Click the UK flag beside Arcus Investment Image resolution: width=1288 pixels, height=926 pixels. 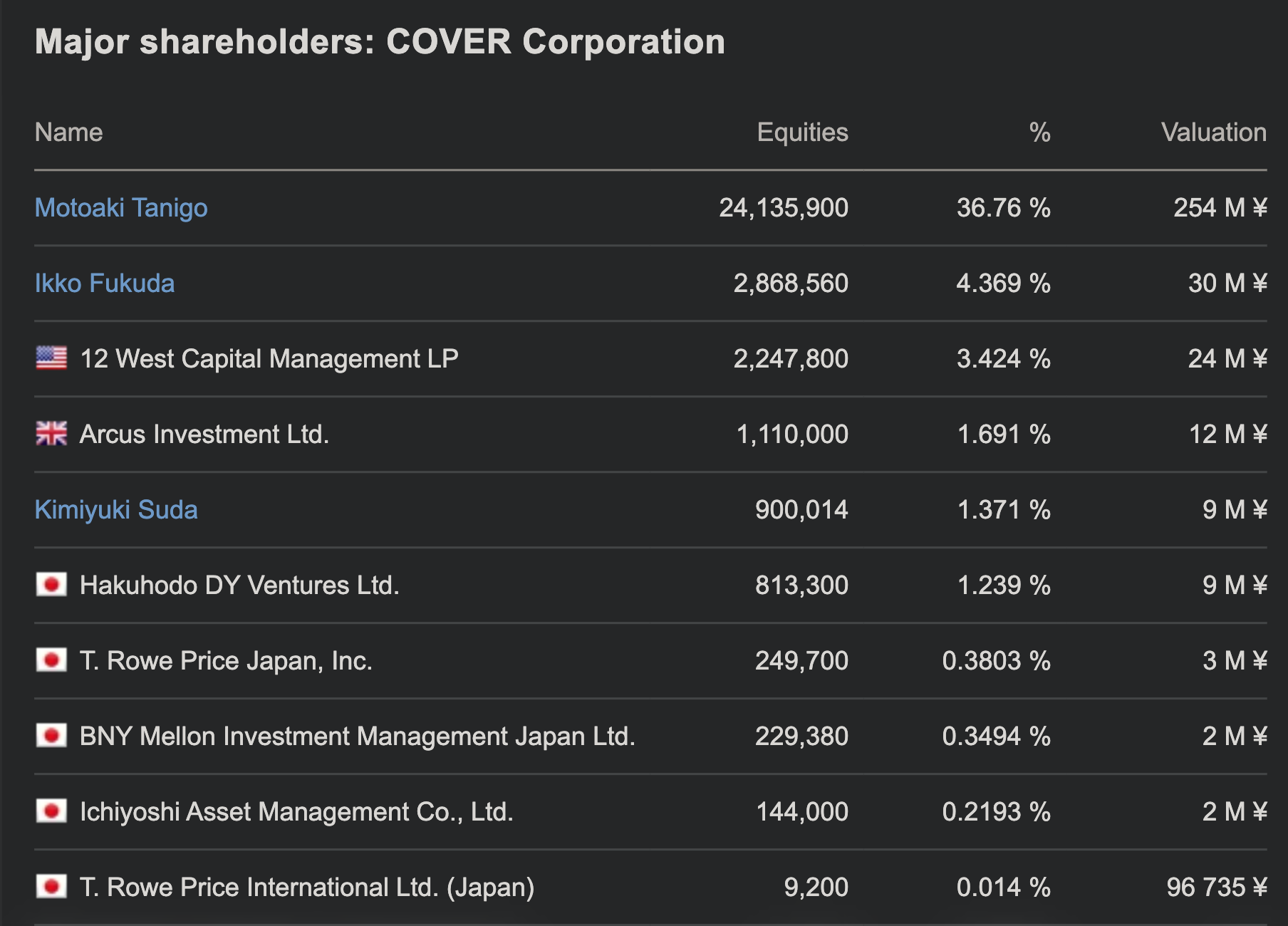click(x=51, y=433)
